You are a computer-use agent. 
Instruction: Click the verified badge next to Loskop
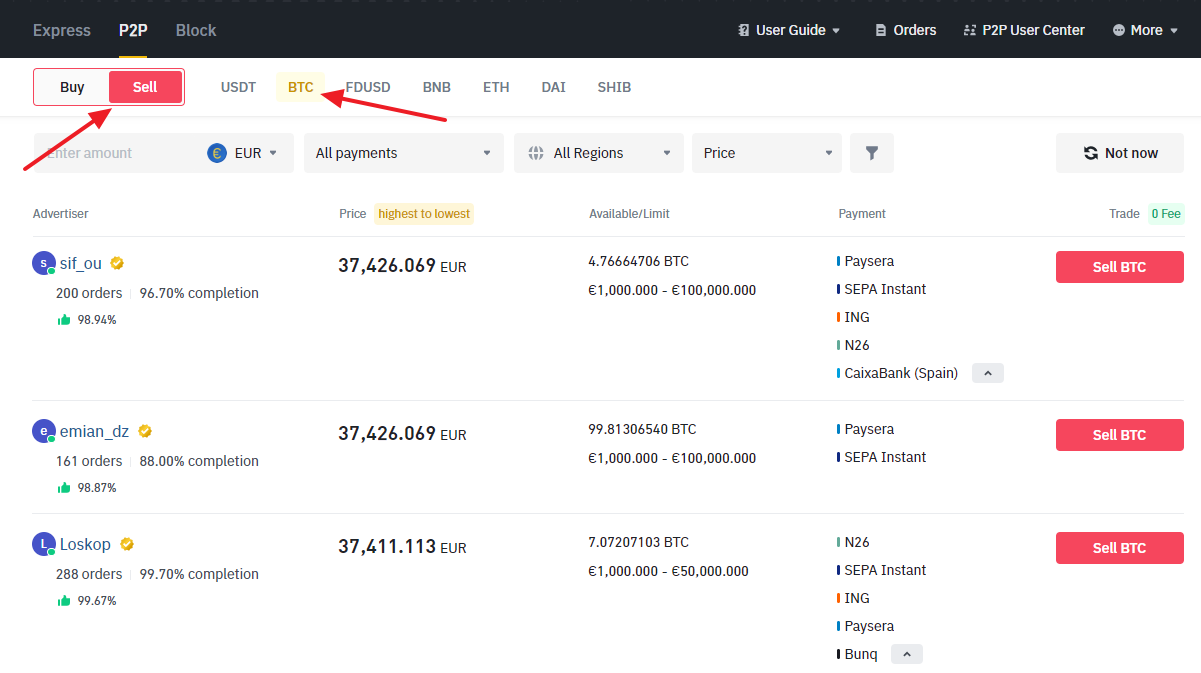click(x=126, y=544)
